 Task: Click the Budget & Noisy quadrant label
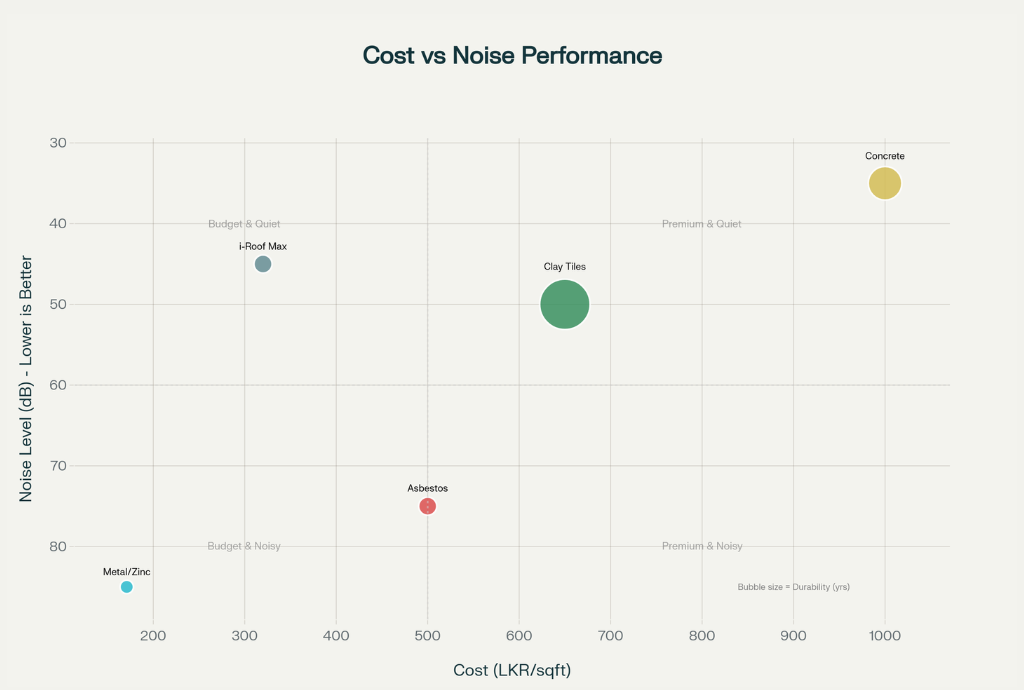(242, 546)
